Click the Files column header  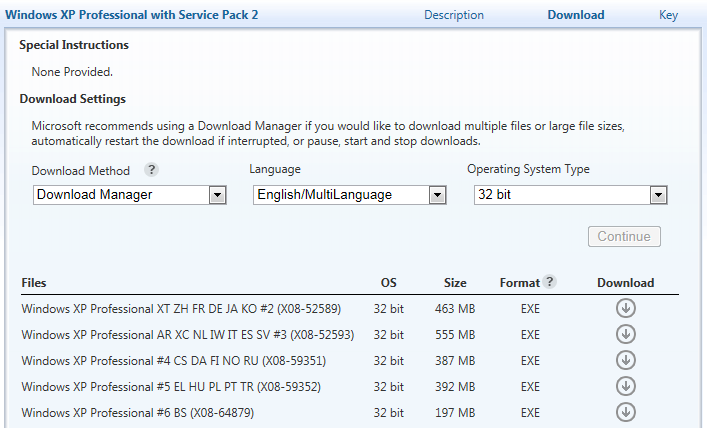tap(34, 283)
